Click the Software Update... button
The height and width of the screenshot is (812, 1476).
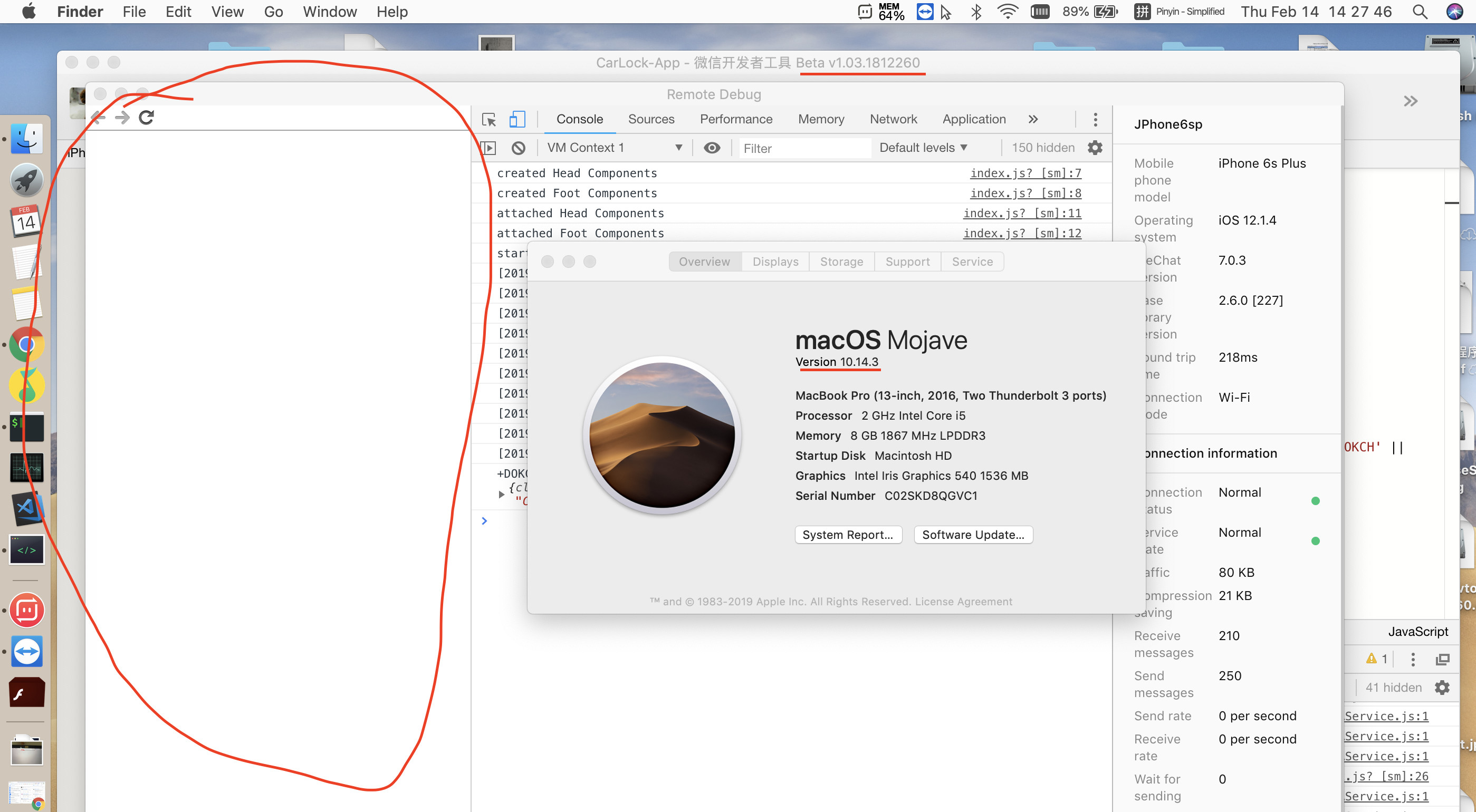tap(972, 534)
